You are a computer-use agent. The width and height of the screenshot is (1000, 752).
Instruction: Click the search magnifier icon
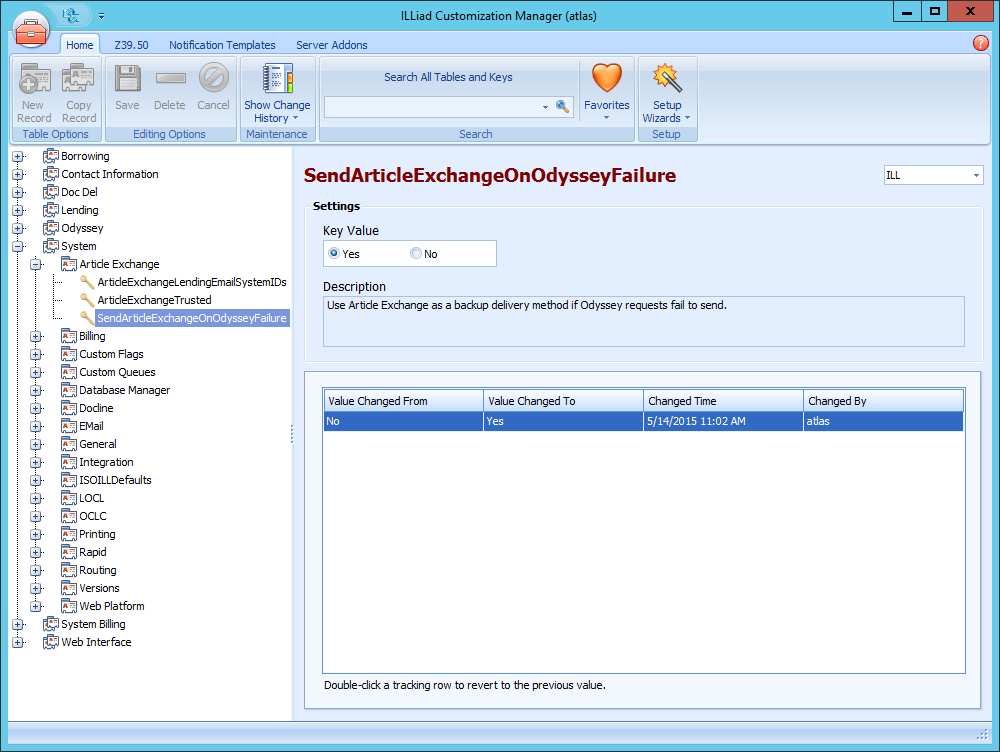click(x=563, y=105)
